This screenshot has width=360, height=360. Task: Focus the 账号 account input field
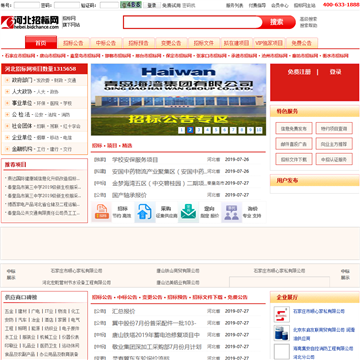coord(27,5)
